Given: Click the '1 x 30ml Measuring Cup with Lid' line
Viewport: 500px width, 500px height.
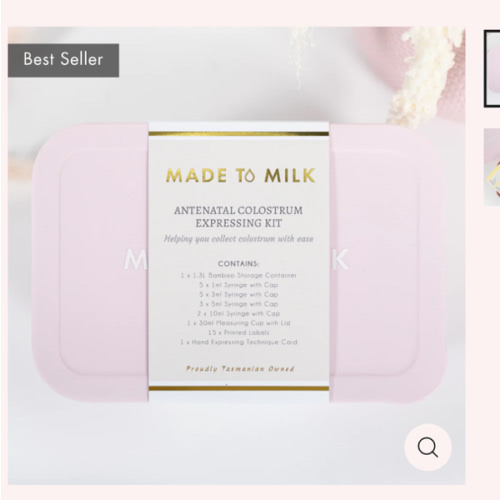Looking at the screenshot, I should coord(238,323).
